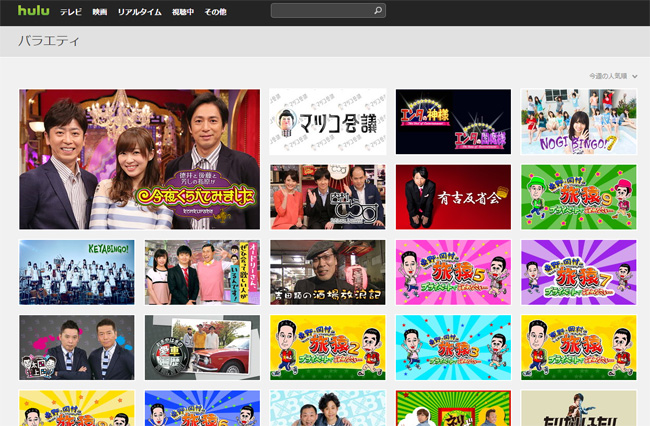Click the バラエティ page heading

click(49, 41)
